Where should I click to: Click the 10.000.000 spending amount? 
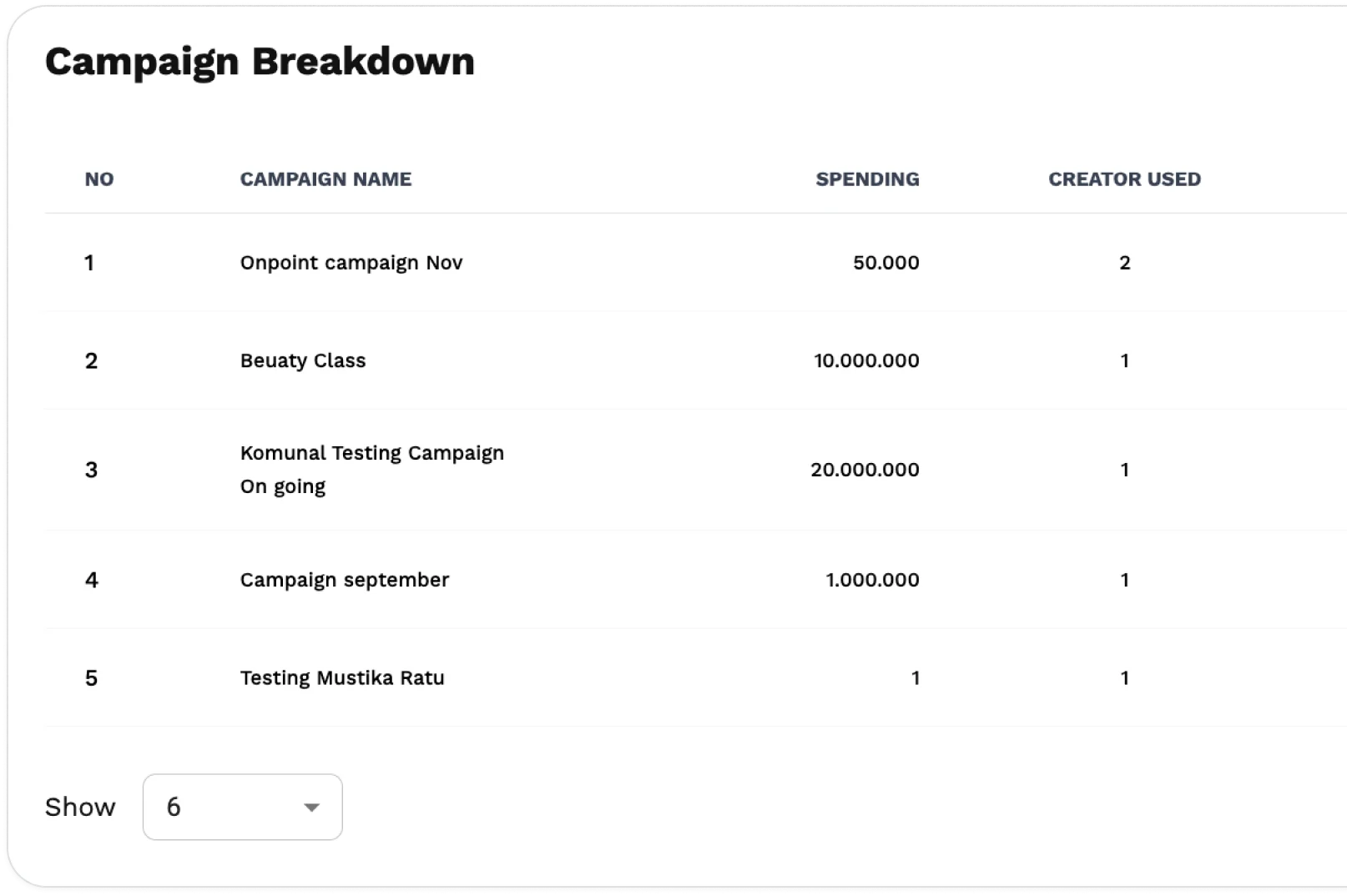pyautogui.click(x=866, y=360)
